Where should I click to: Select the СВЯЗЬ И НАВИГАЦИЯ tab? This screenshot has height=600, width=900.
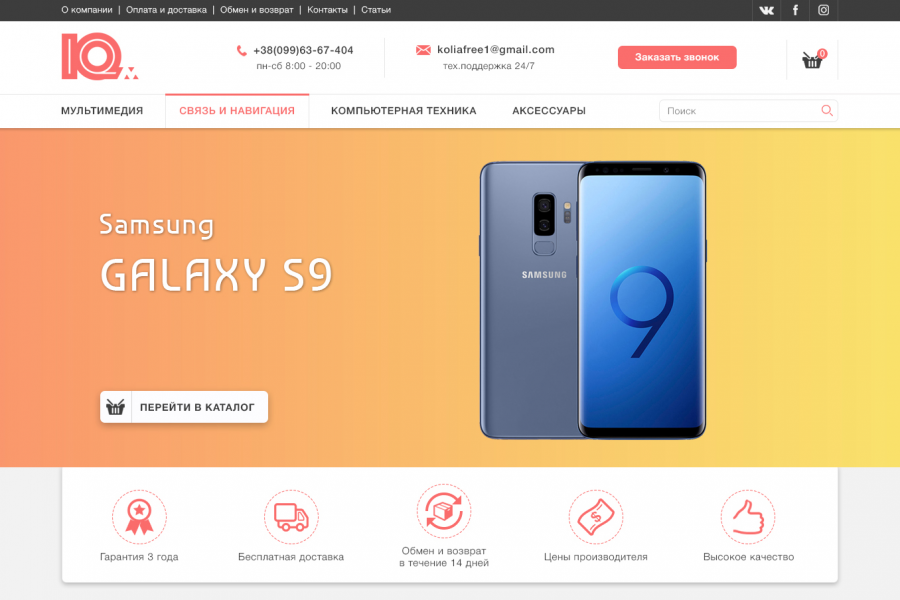point(237,111)
